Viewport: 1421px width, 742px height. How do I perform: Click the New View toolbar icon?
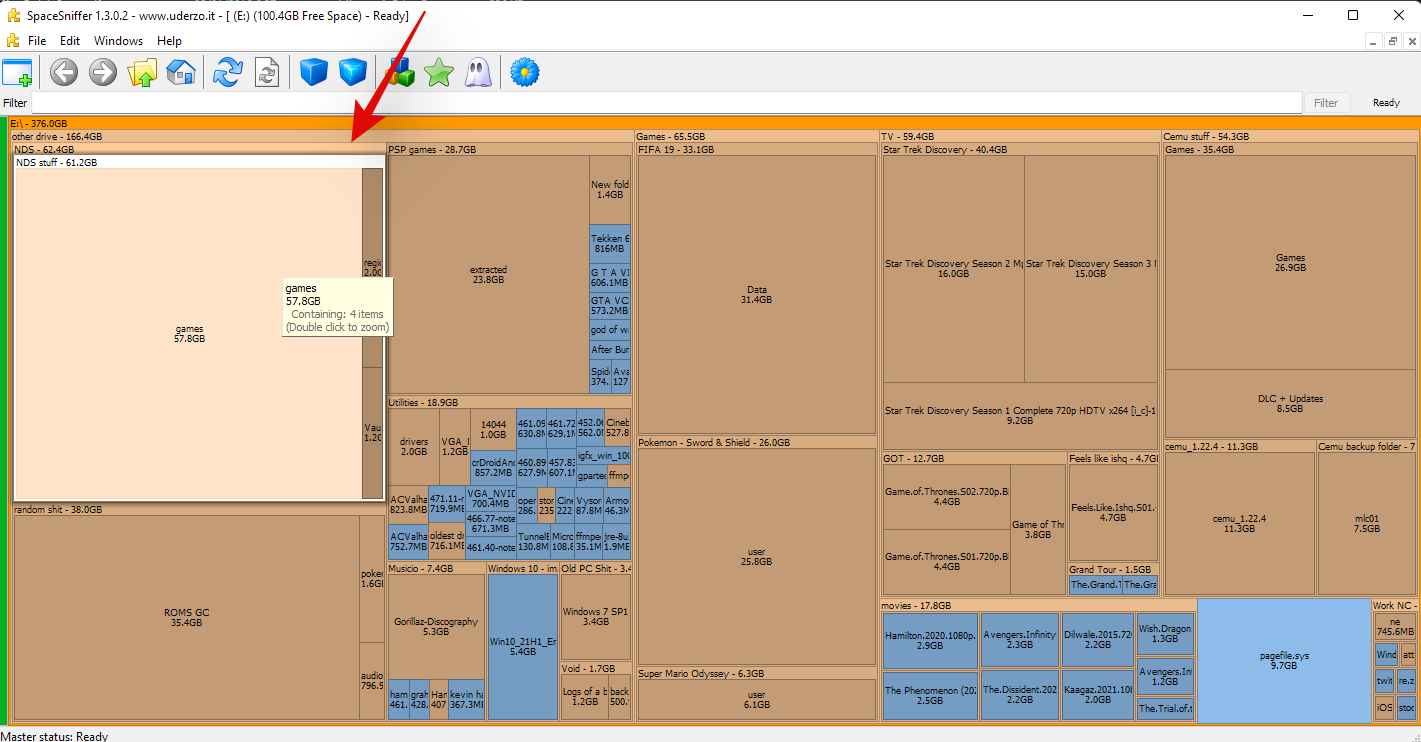[17, 72]
